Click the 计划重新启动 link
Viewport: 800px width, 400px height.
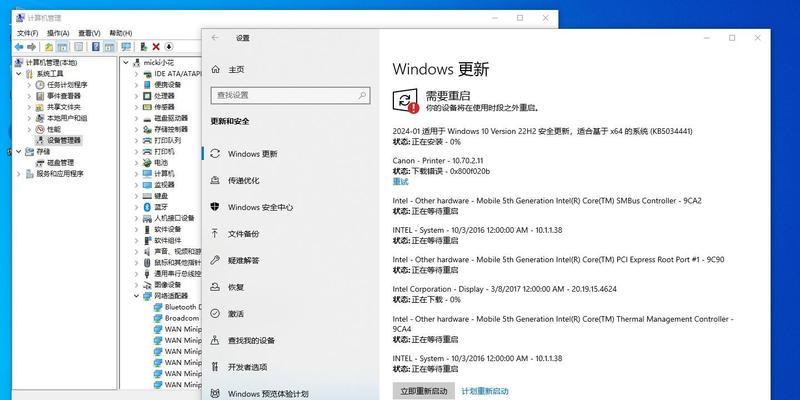tap(485, 391)
